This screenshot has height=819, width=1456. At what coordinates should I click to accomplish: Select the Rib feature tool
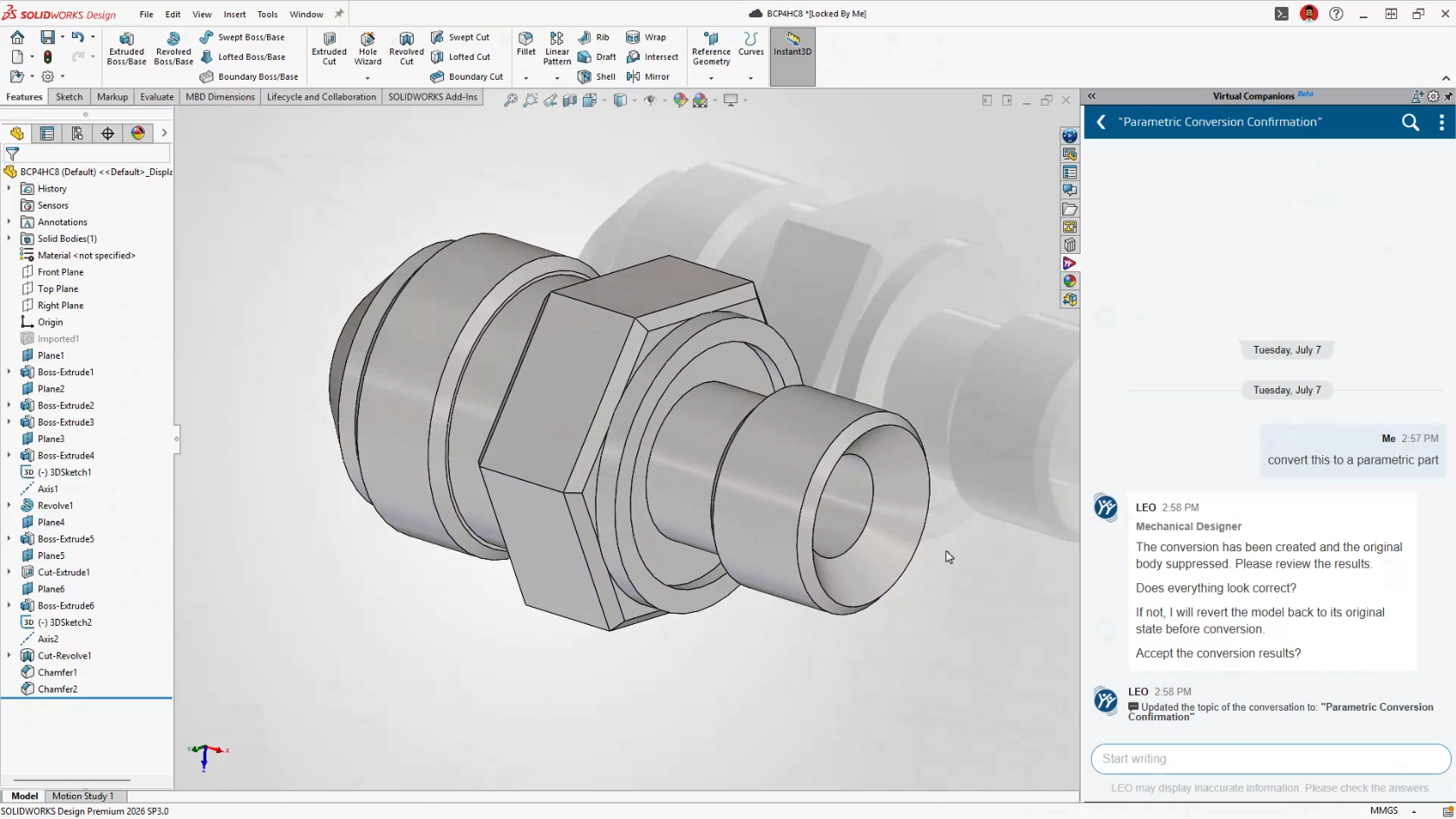(594, 37)
